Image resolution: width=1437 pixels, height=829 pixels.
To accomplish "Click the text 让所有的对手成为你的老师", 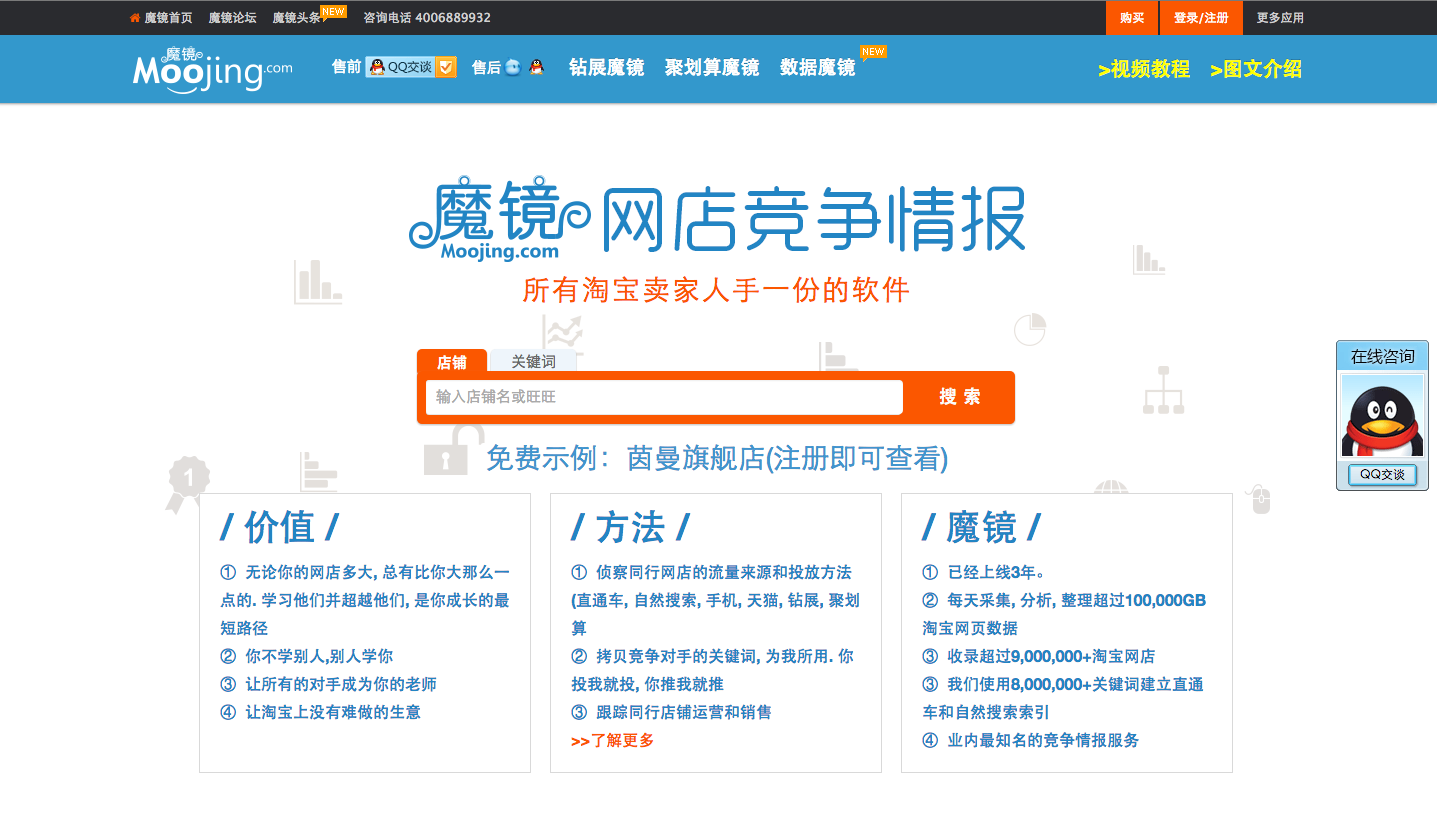I will click(x=341, y=685).
